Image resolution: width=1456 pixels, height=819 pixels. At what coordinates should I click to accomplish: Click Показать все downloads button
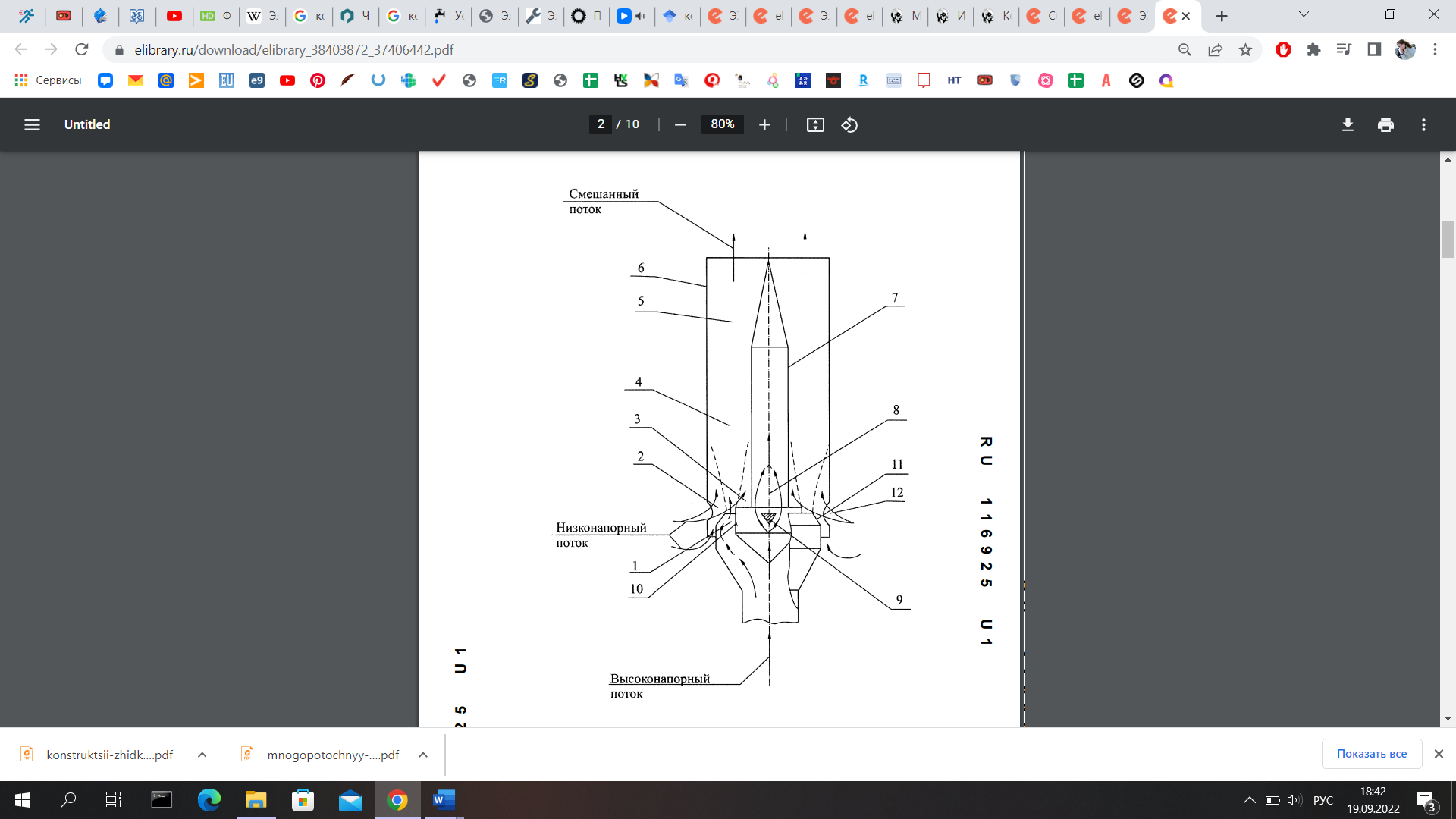(x=1372, y=754)
